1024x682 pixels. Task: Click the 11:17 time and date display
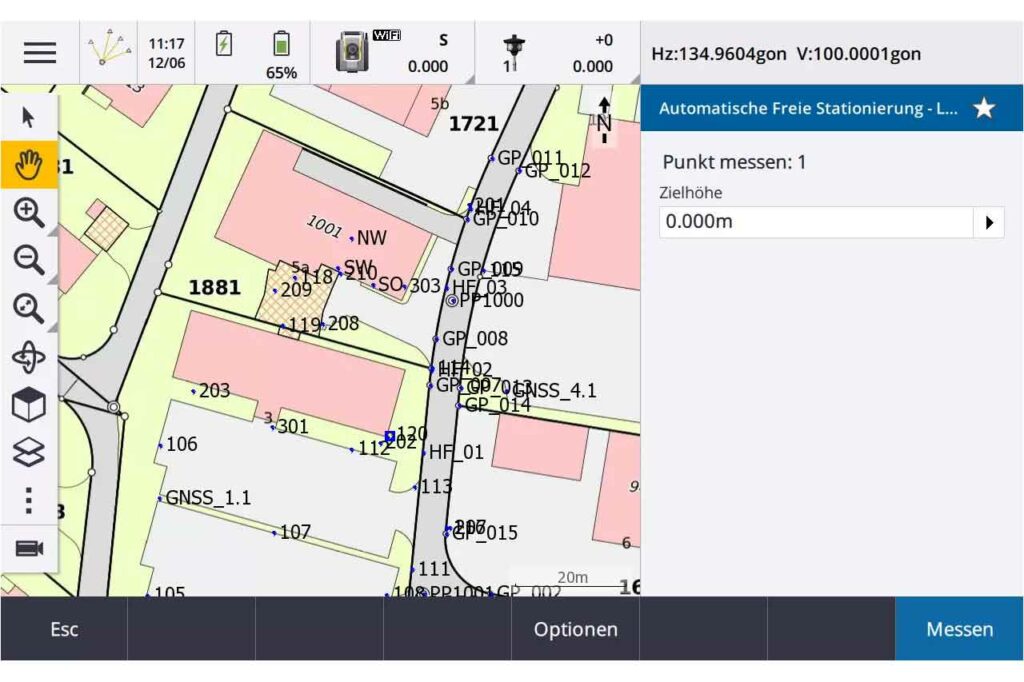click(x=167, y=53)
